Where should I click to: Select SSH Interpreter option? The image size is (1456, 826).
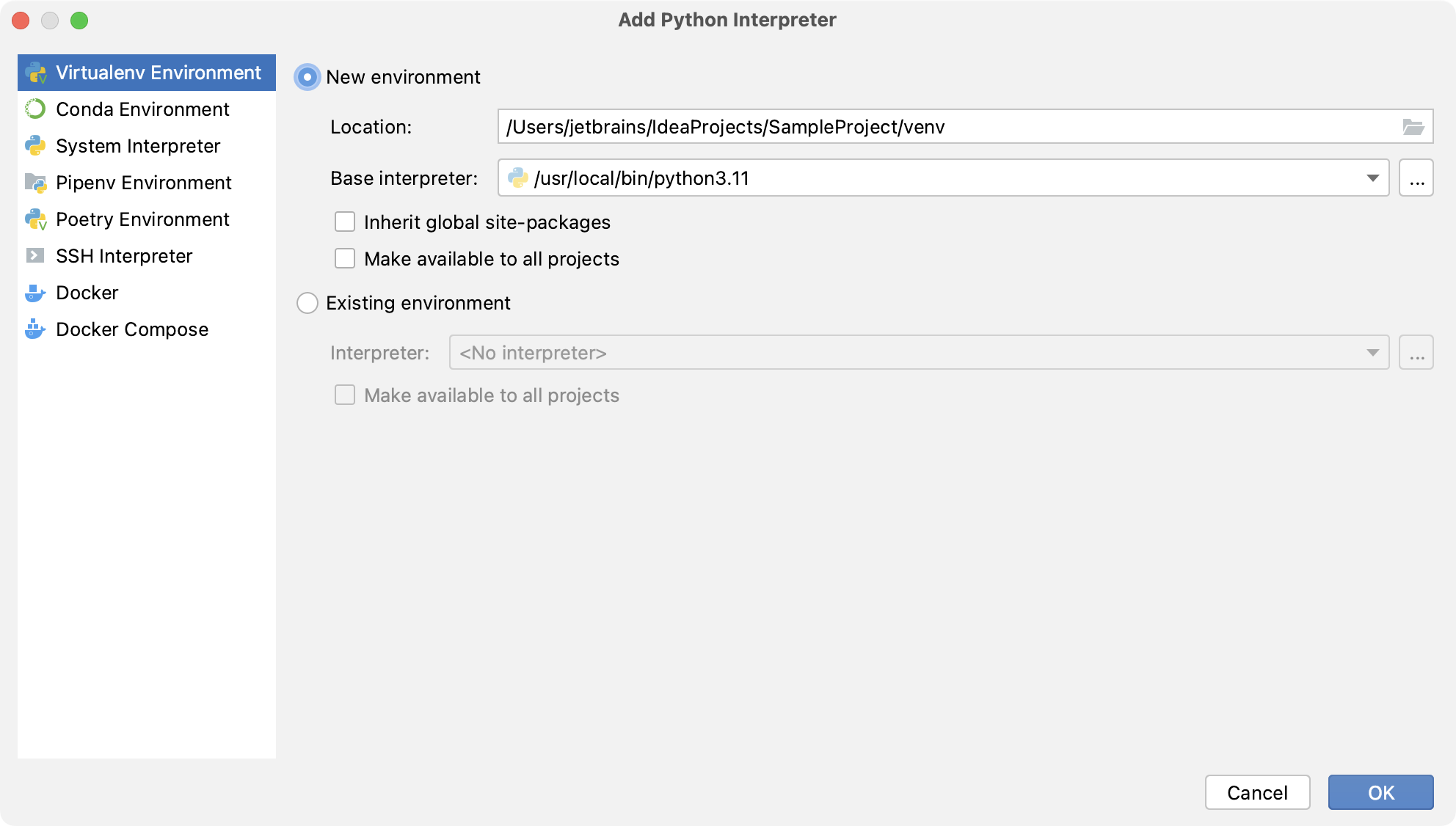pos(124,255)
